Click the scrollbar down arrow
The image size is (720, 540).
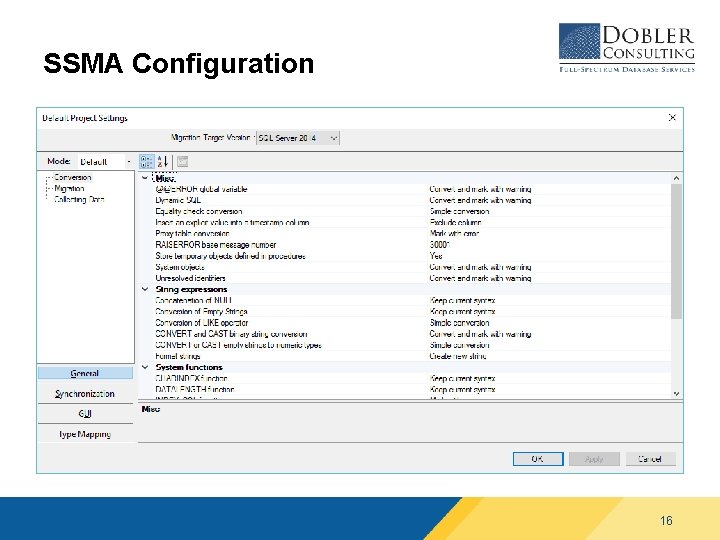676,394
